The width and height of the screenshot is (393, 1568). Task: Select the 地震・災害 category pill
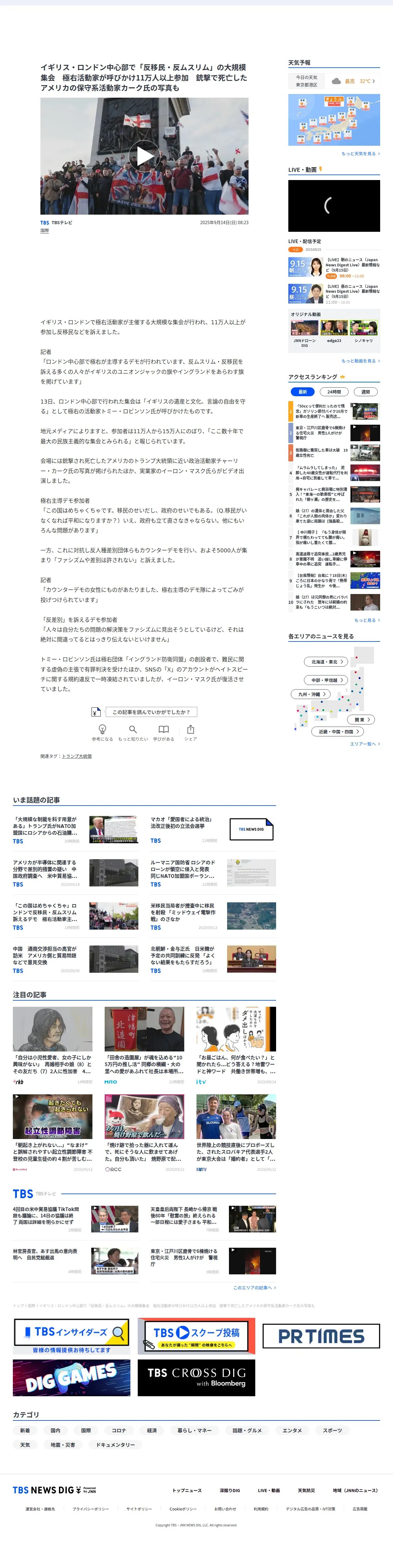[63, 1445]
